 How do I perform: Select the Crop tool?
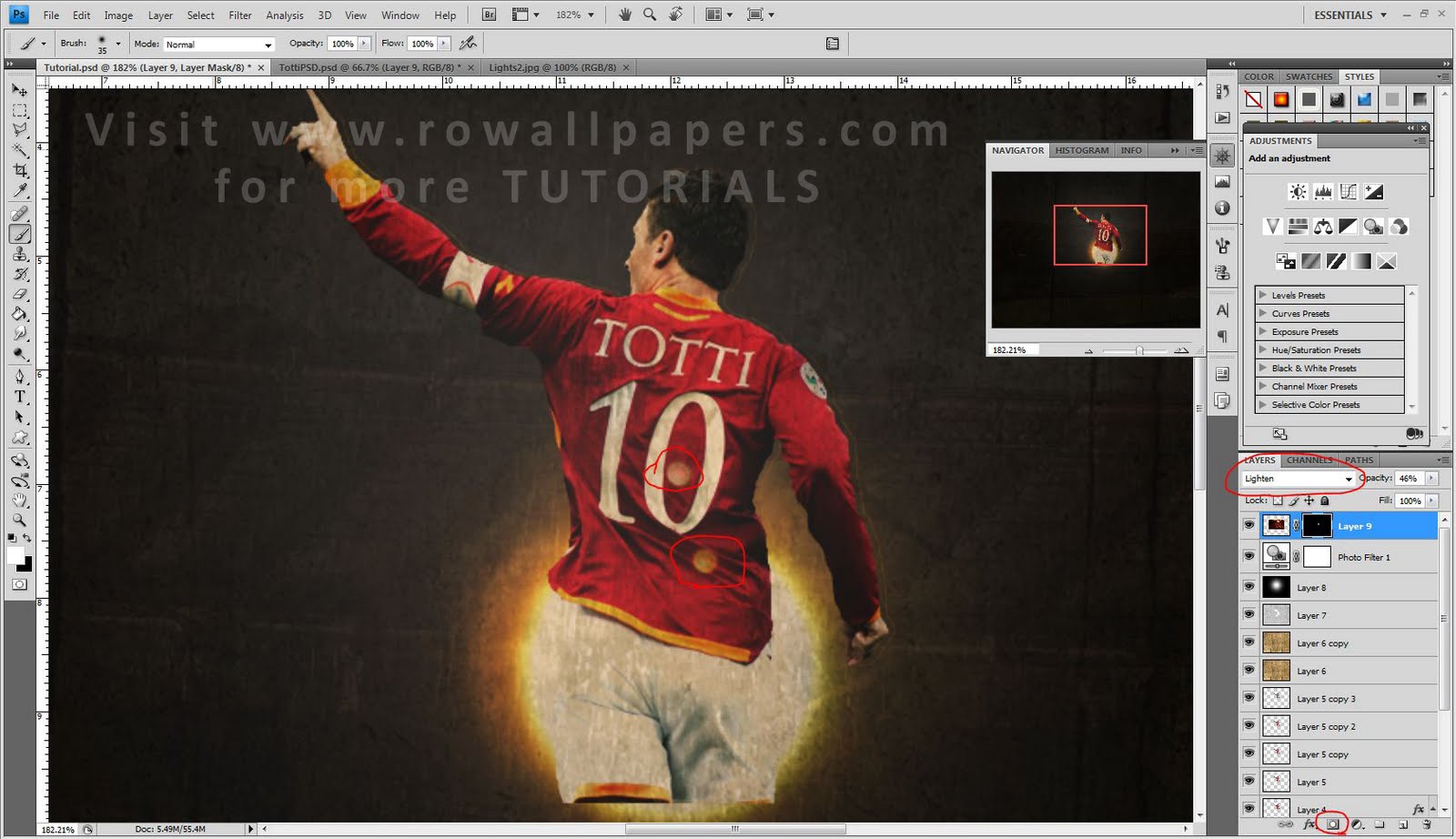click(x=19, y=170)
